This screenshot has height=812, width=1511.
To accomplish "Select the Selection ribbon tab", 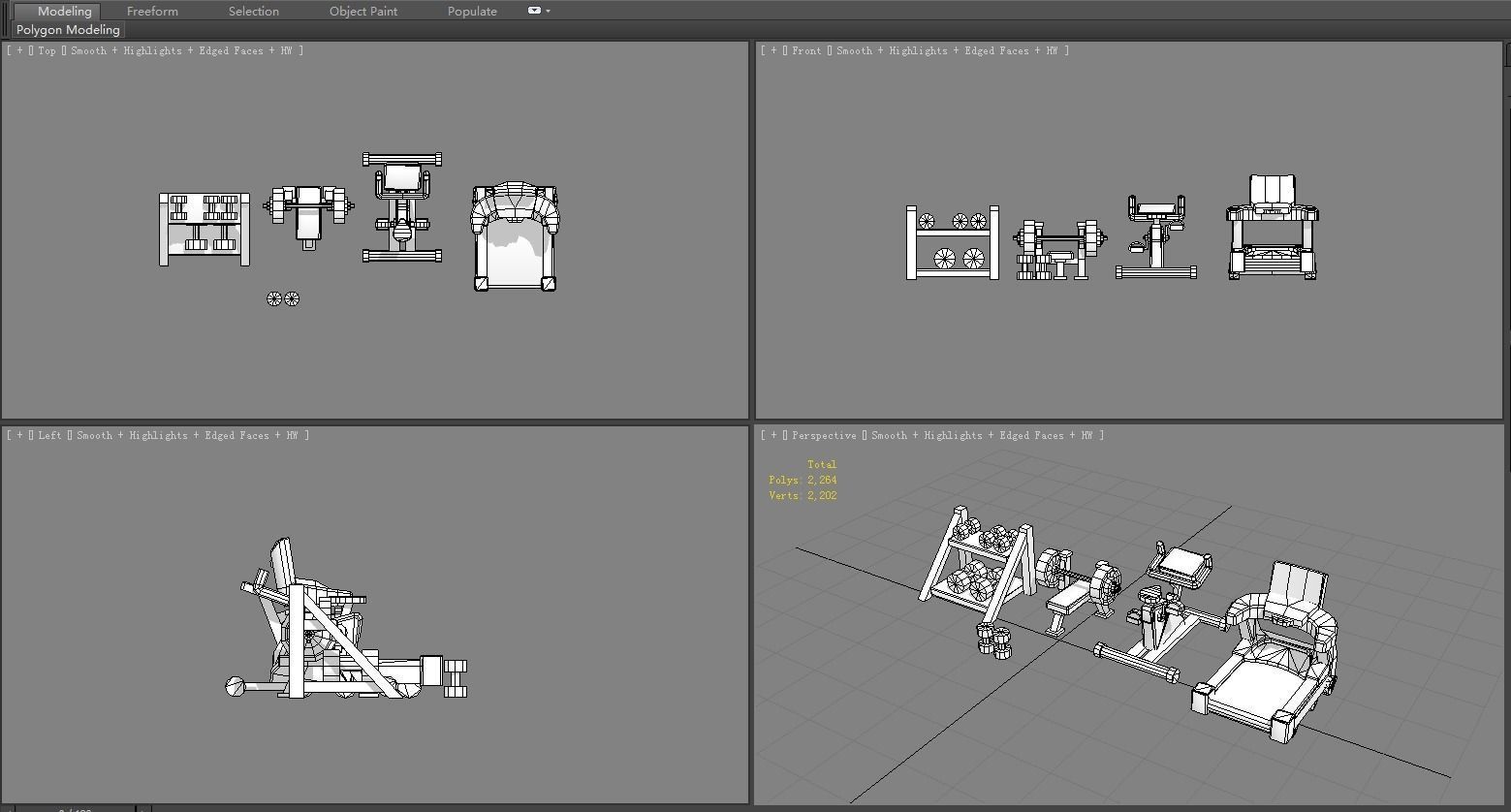I will (x=254, y=12).
